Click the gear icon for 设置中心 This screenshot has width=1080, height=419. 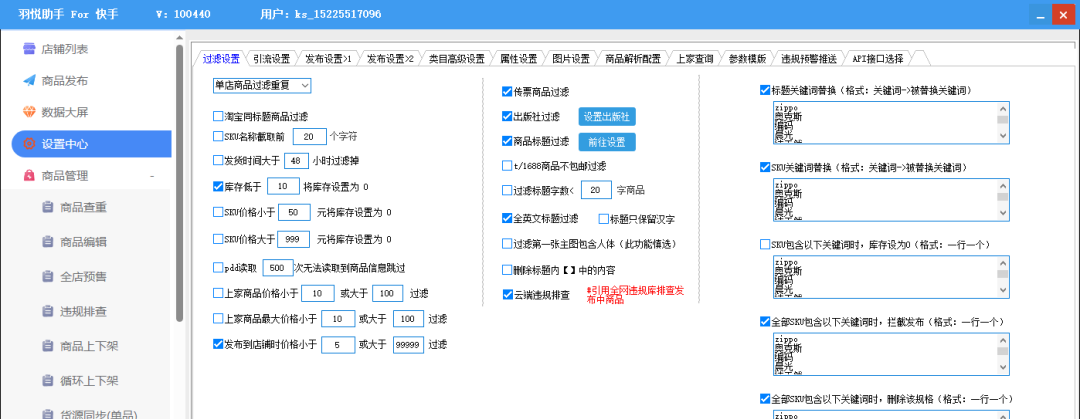pos(29,144)
